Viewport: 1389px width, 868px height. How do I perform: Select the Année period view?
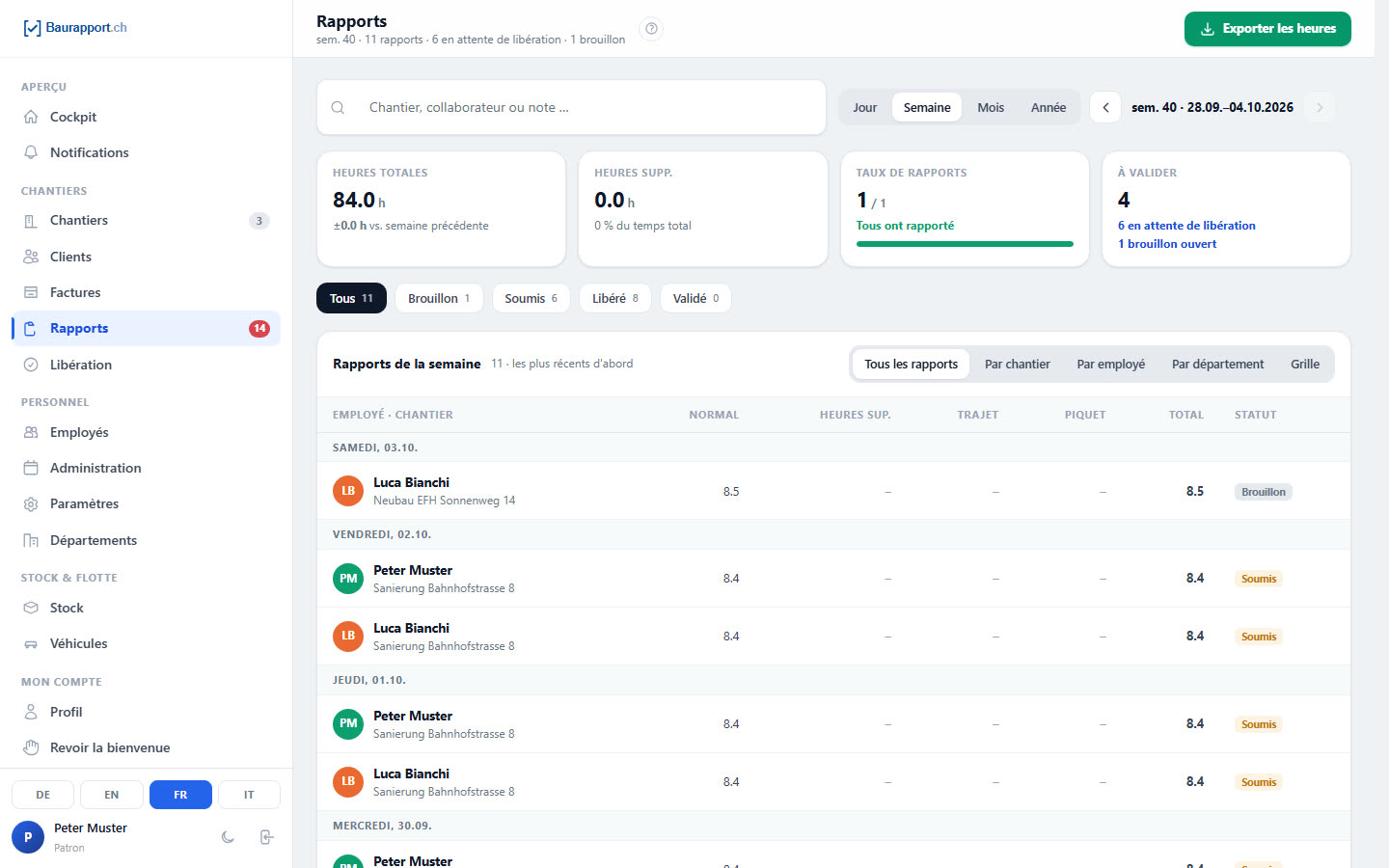click(1049, 107)
